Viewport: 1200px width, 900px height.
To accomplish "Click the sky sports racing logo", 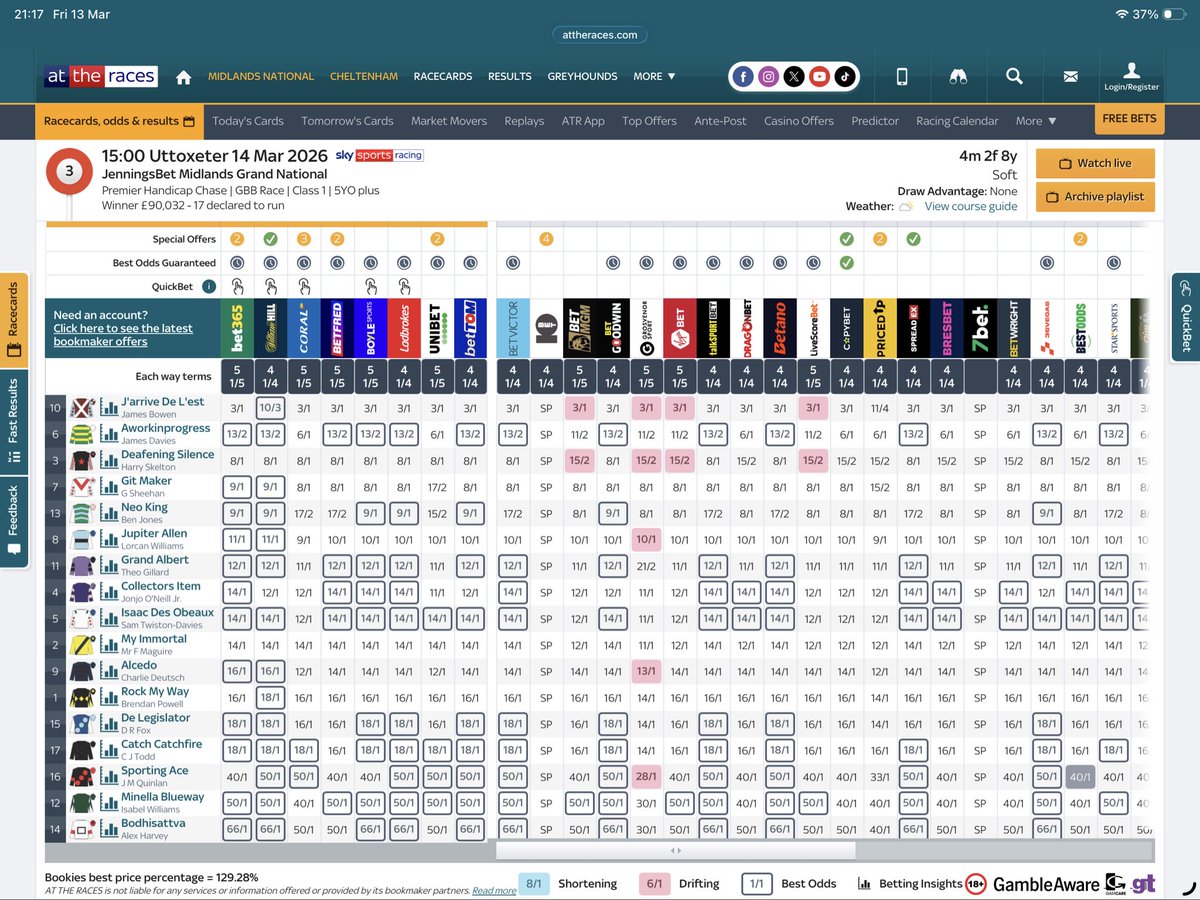I will point(378,155).
